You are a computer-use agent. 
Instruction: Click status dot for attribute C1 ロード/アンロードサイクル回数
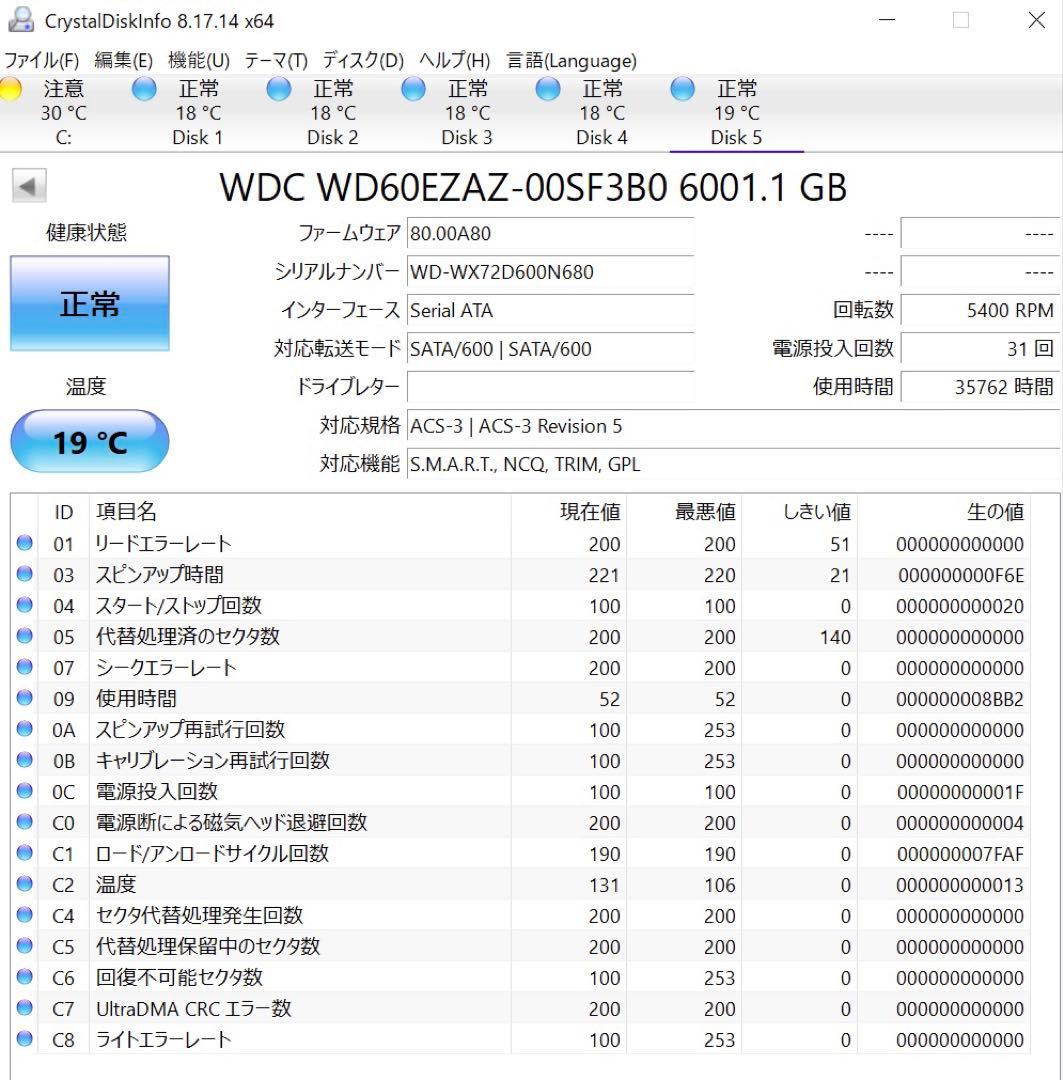pos(25,853)
